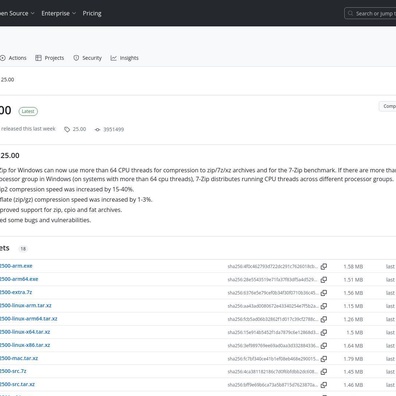Select the 1.5 MB file size text
Screen dimensions: 396x396
(x=355, y=333)
